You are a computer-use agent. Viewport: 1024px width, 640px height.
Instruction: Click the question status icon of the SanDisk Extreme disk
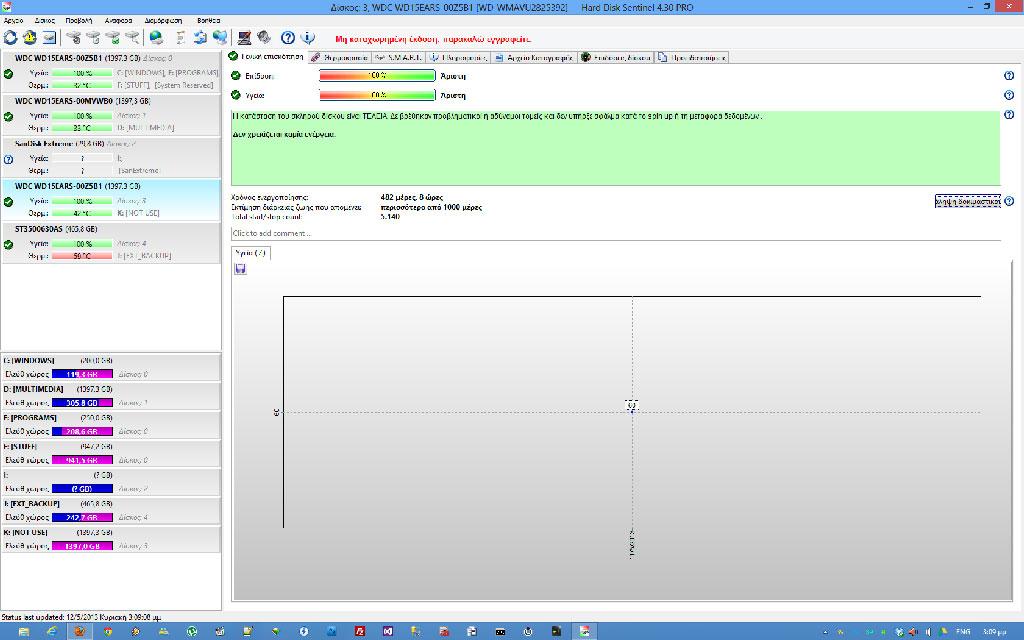(x=8, y=159)
